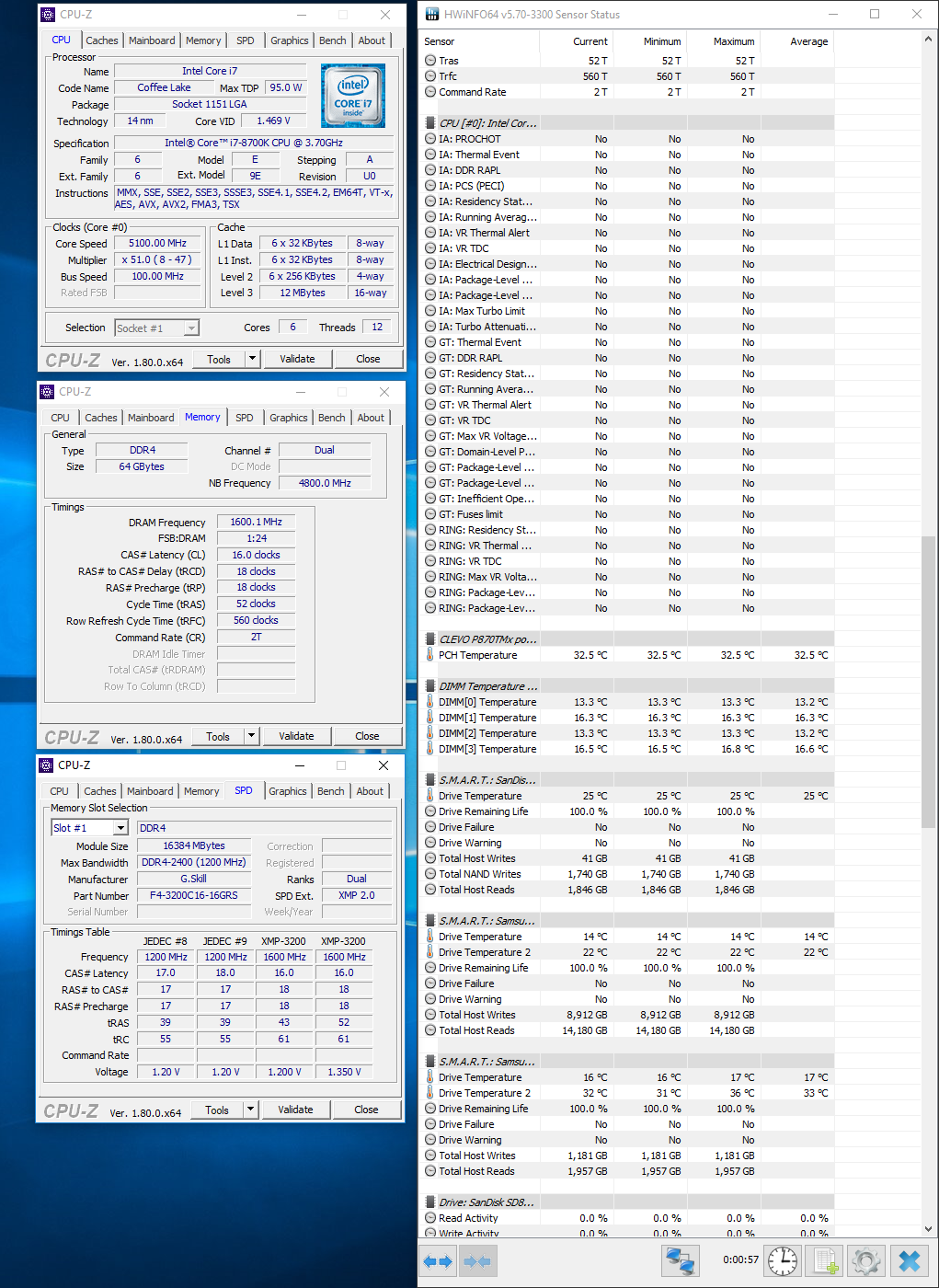Reset the elapsed time clock icon

(783, 1260)
